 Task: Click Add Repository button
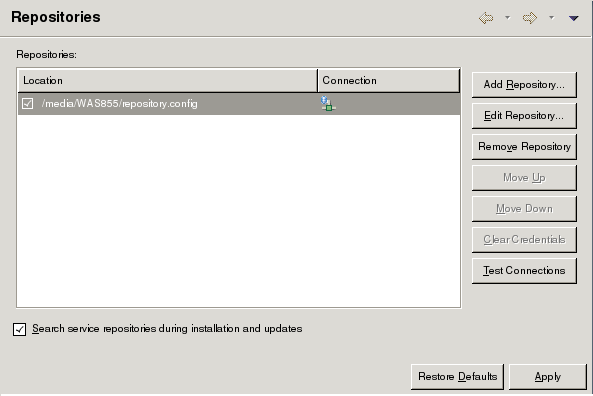point(524,85)
